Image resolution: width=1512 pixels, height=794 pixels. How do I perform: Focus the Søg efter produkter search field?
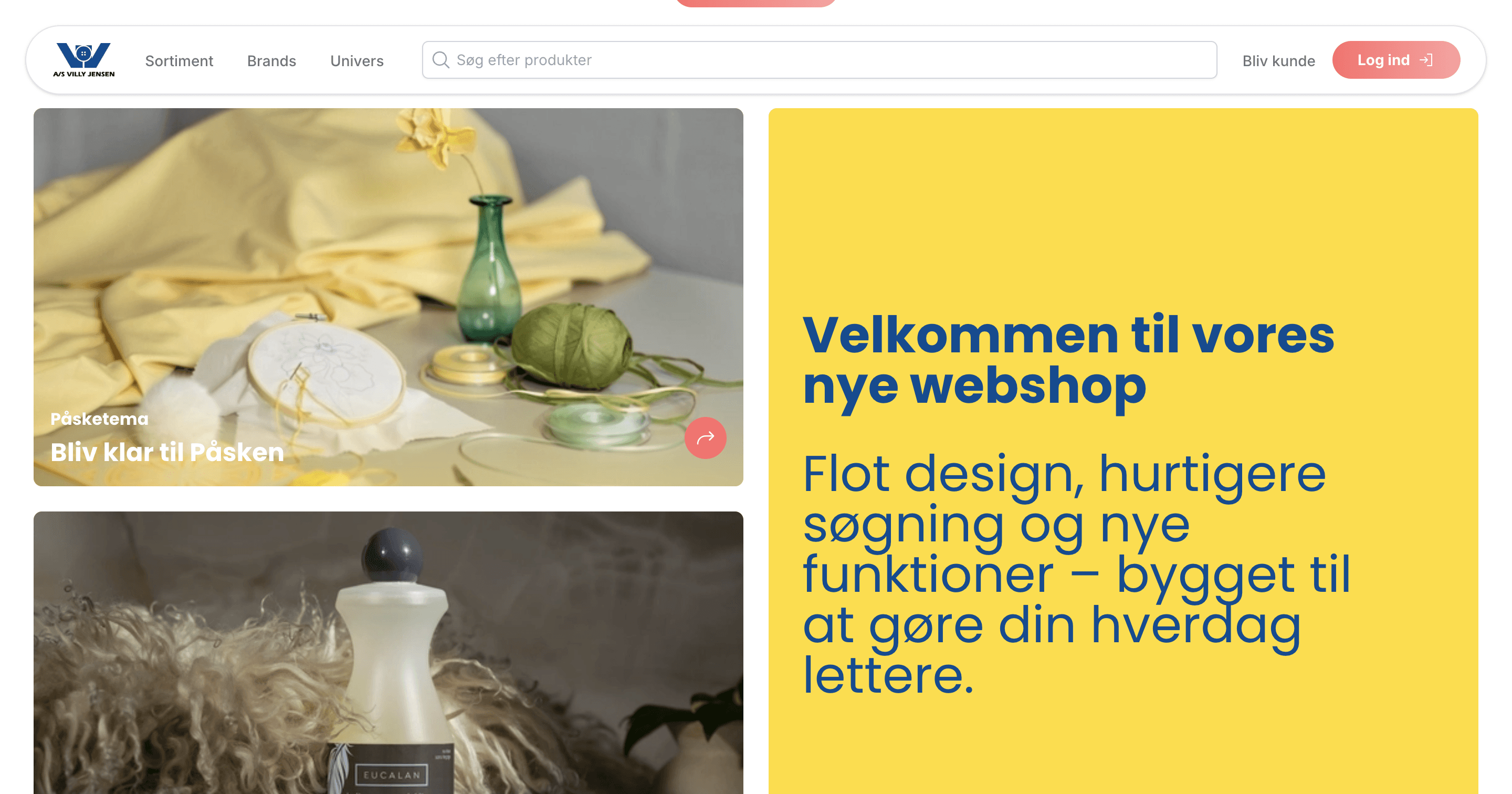(820, 60)
